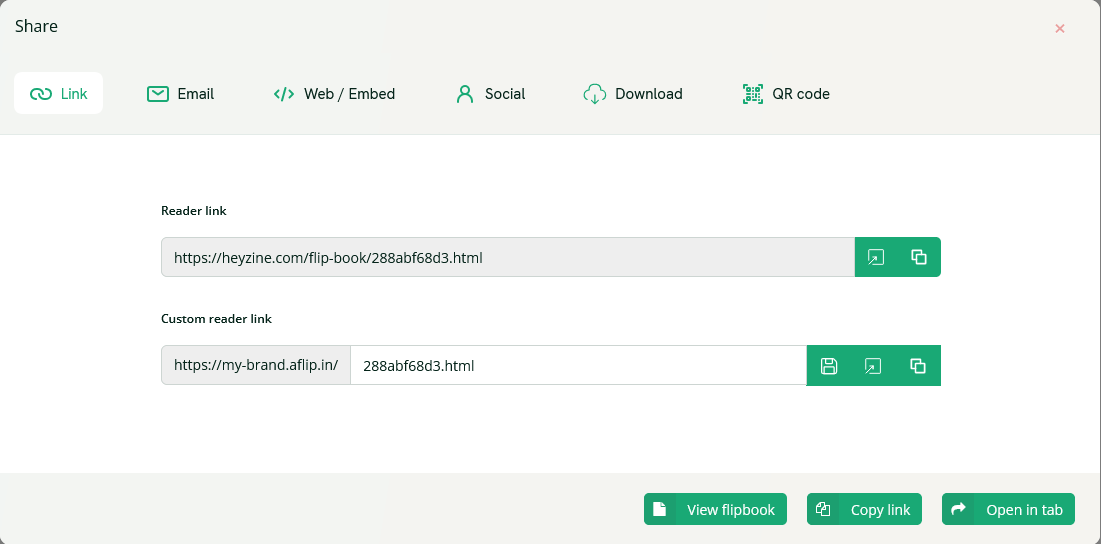Click the Reader link URL field
Viewport: 1101px width, 544px height.
(x=508, y=257)
